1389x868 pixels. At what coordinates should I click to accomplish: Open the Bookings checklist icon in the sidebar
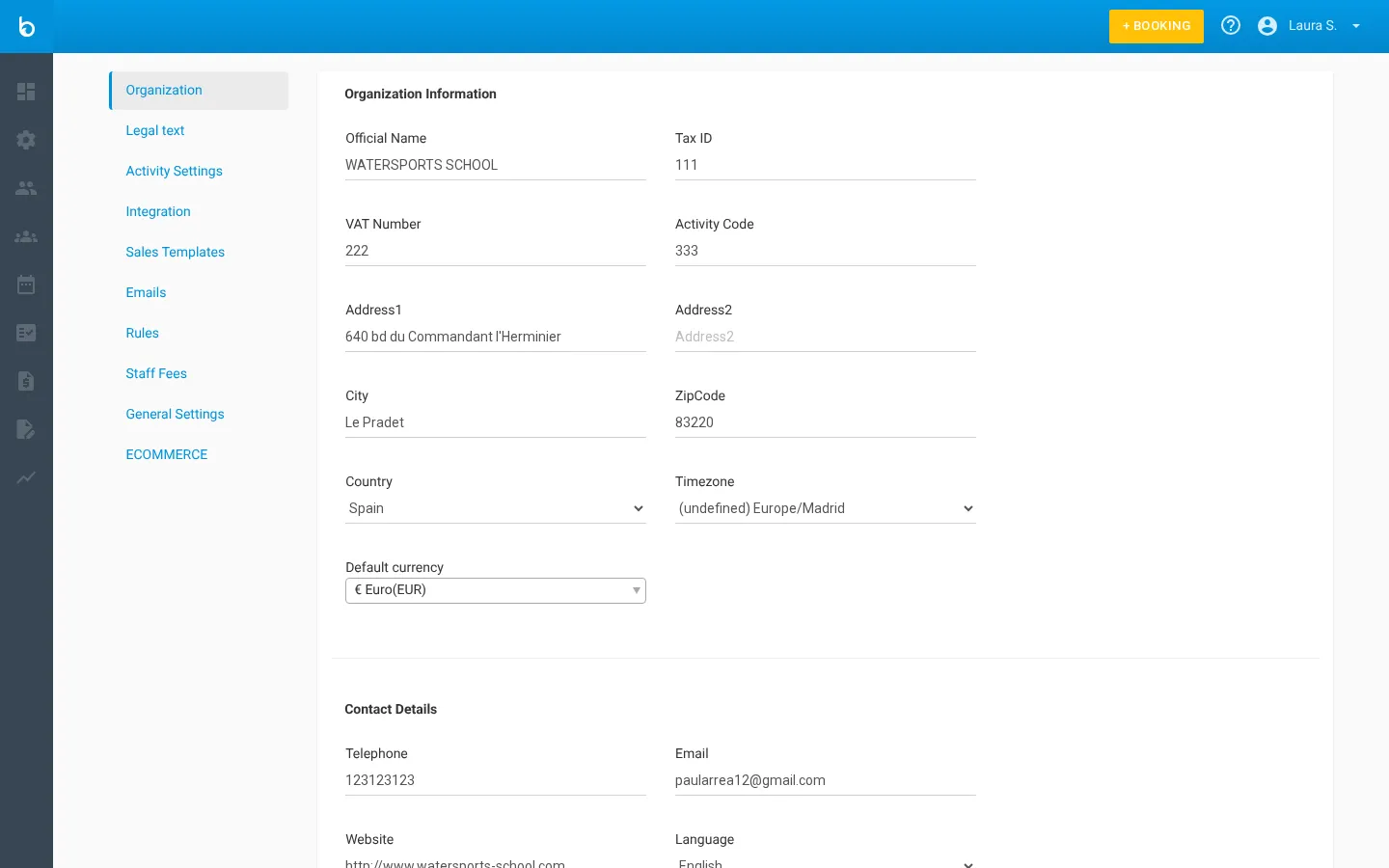click(x=26, y=333)
